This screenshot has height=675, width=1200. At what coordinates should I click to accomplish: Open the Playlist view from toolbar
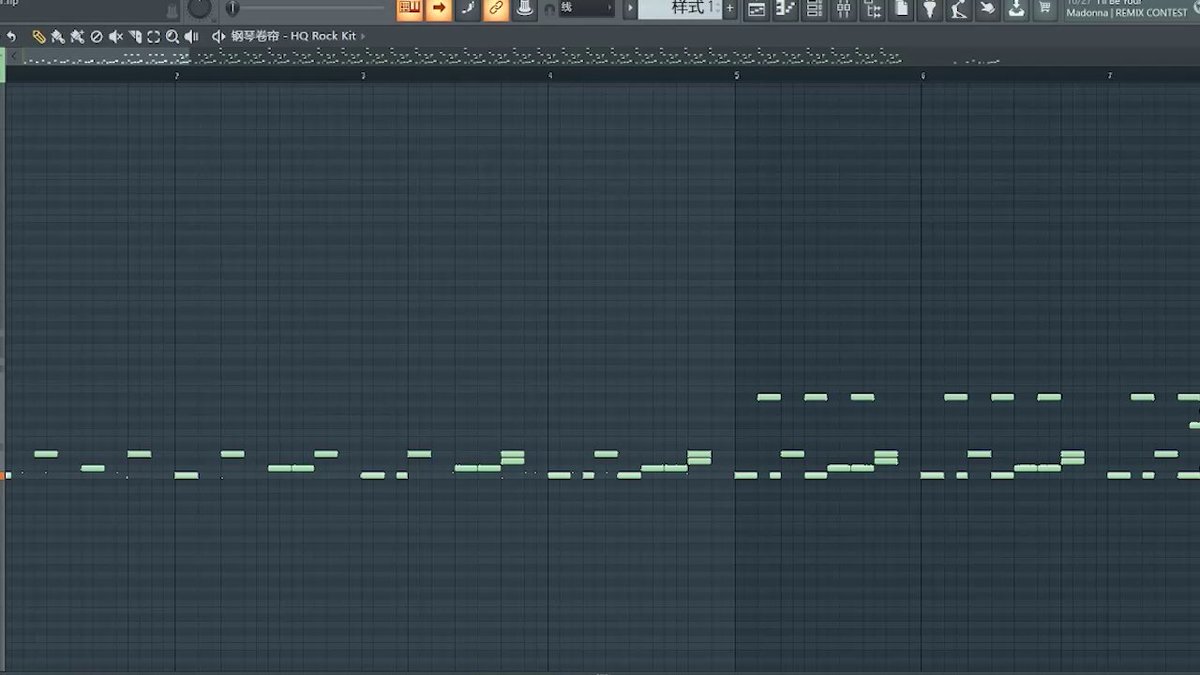[x=757, y=9]
